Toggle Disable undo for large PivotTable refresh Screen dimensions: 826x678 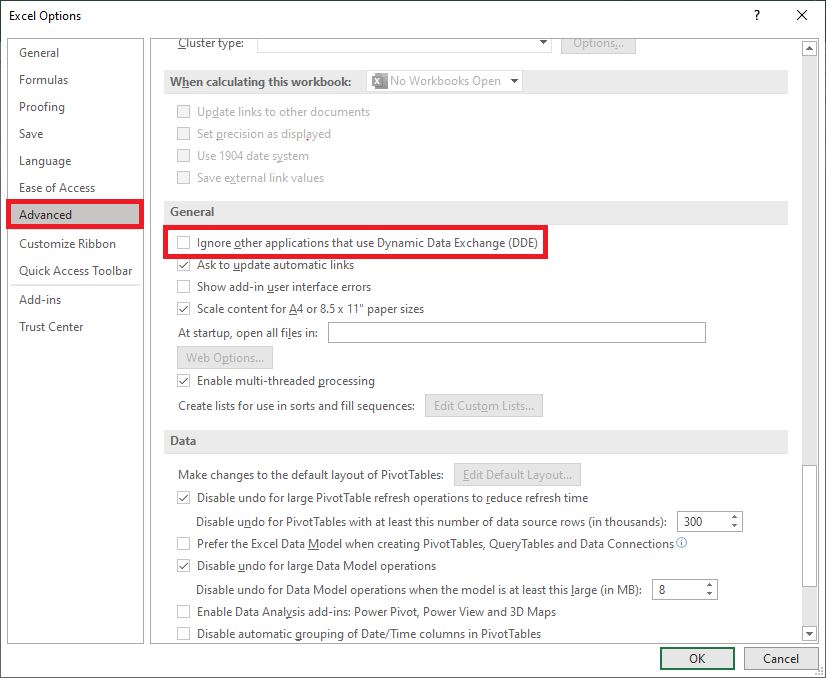183,498
